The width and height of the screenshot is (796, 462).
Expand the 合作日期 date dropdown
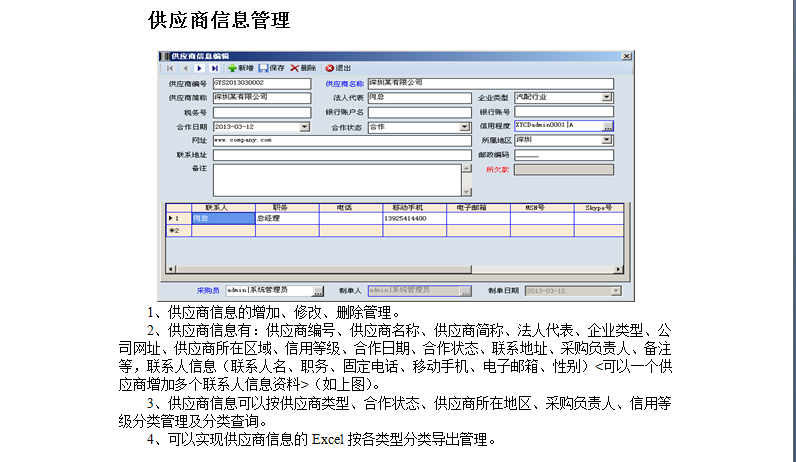pos(304,128)
